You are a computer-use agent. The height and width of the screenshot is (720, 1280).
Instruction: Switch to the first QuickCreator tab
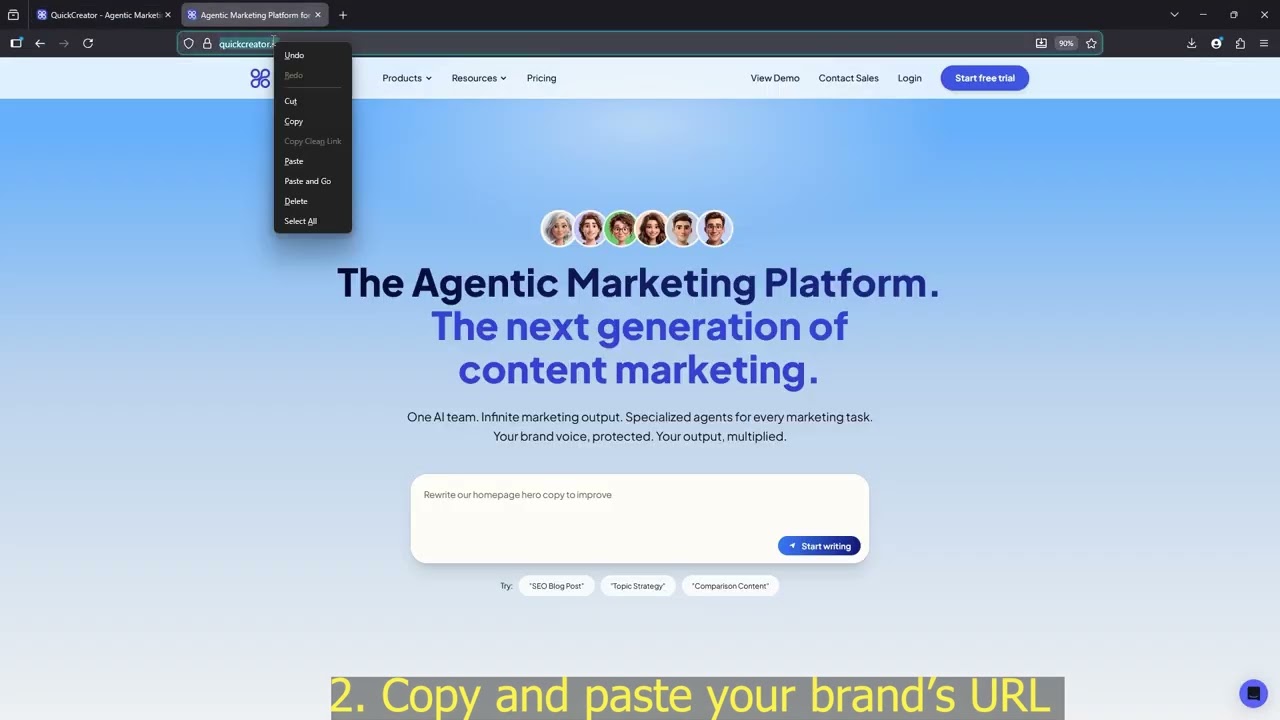[x=103, y=15]
